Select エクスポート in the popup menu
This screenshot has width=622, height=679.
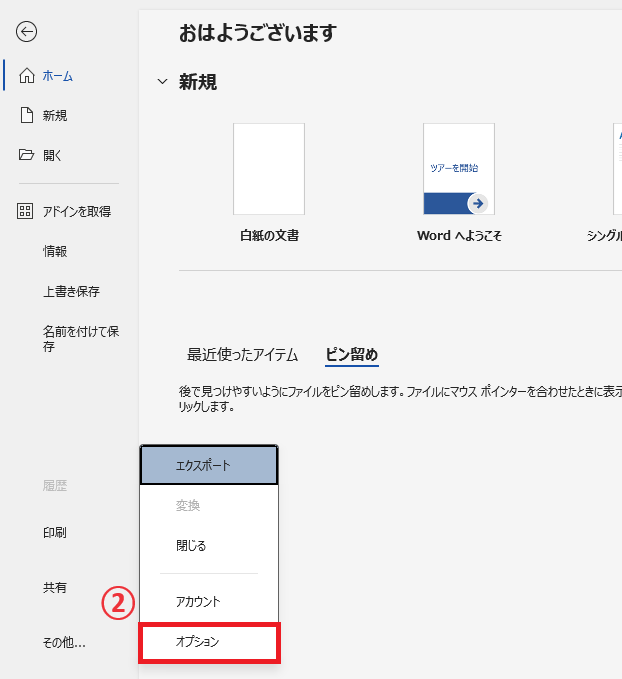[209, 465]
